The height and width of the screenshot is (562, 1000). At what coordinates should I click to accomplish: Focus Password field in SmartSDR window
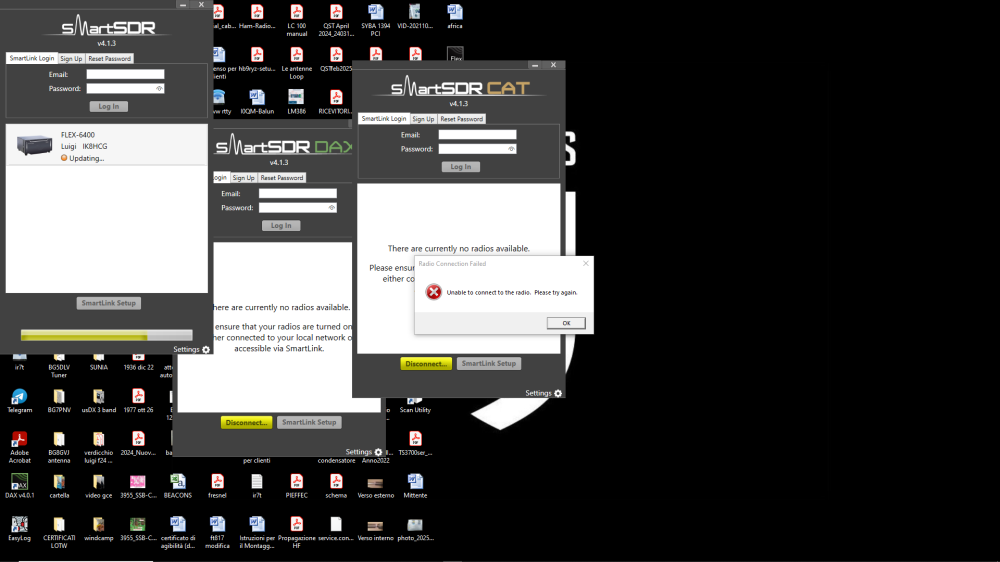tap(125, 89)
